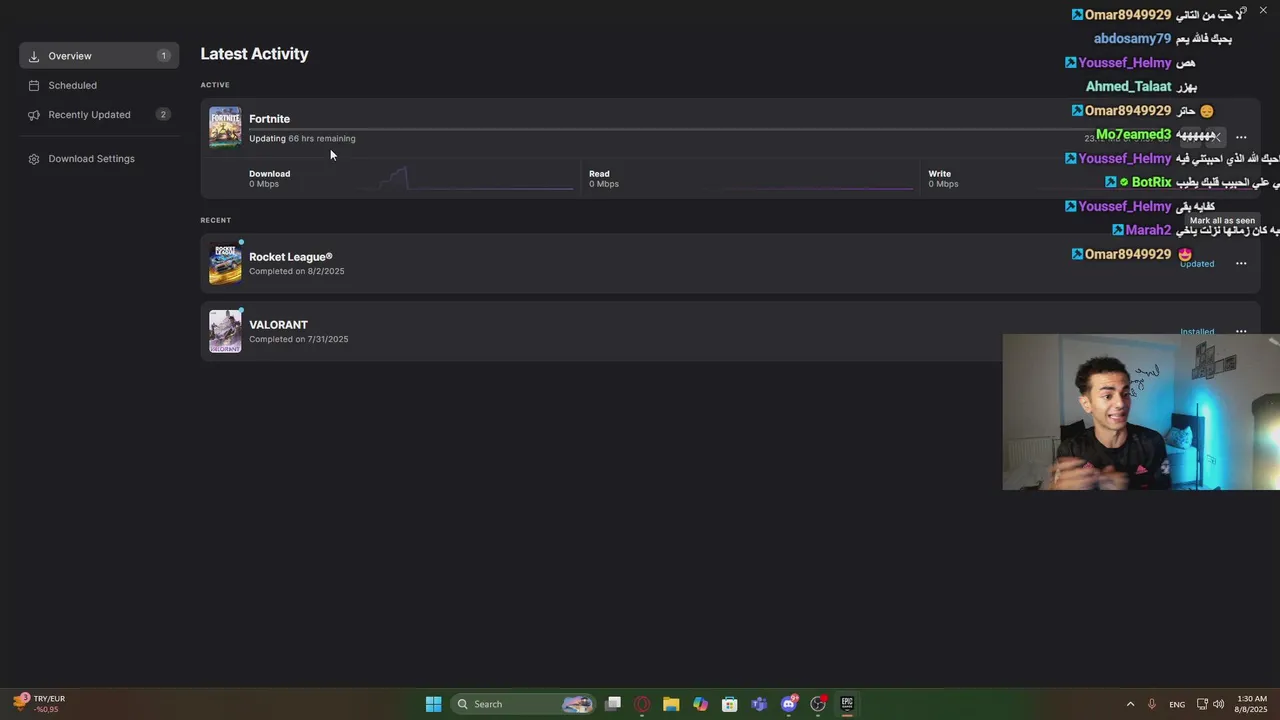
Task: Open Discord from the taskbar
Action: tap(789, 704)
